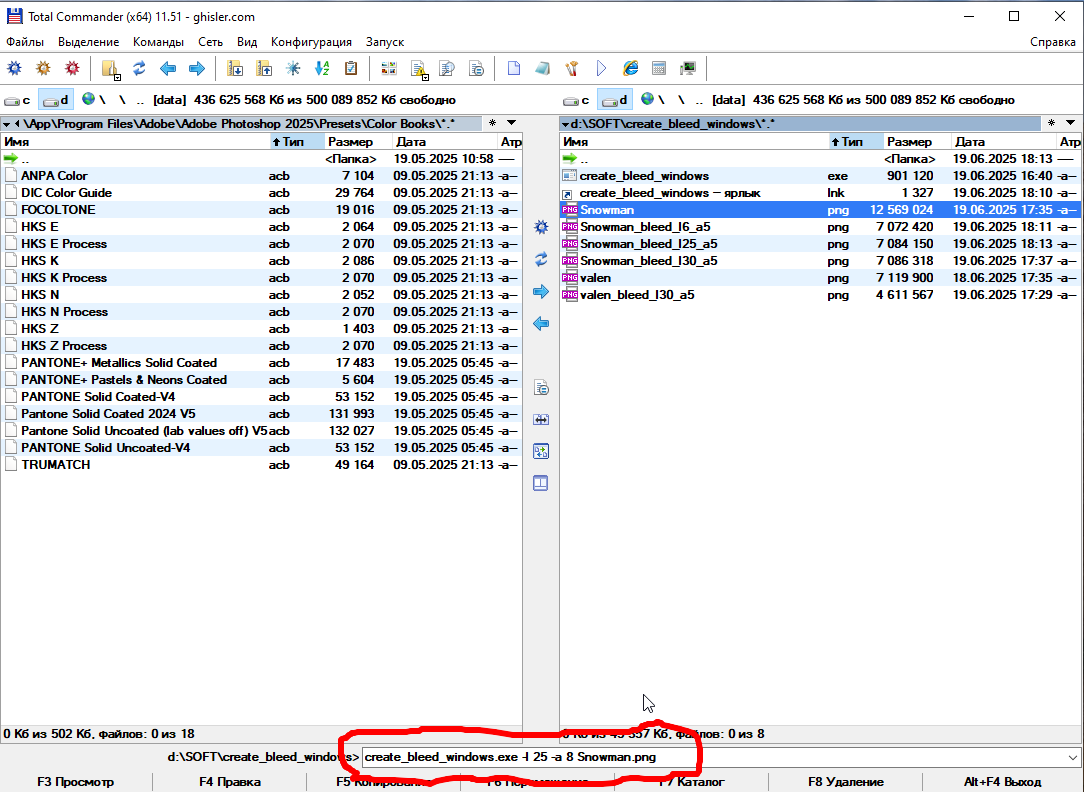Sort left panel by Имя column

tap(134, 142)
